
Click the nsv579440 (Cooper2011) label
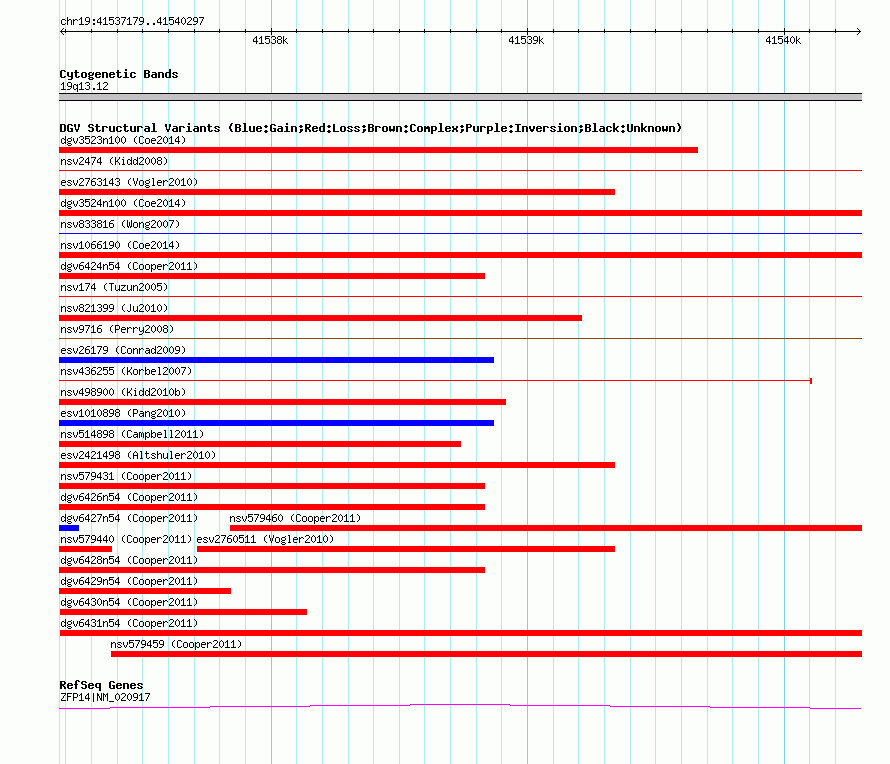pyautogui.click(x=126, y=539)
